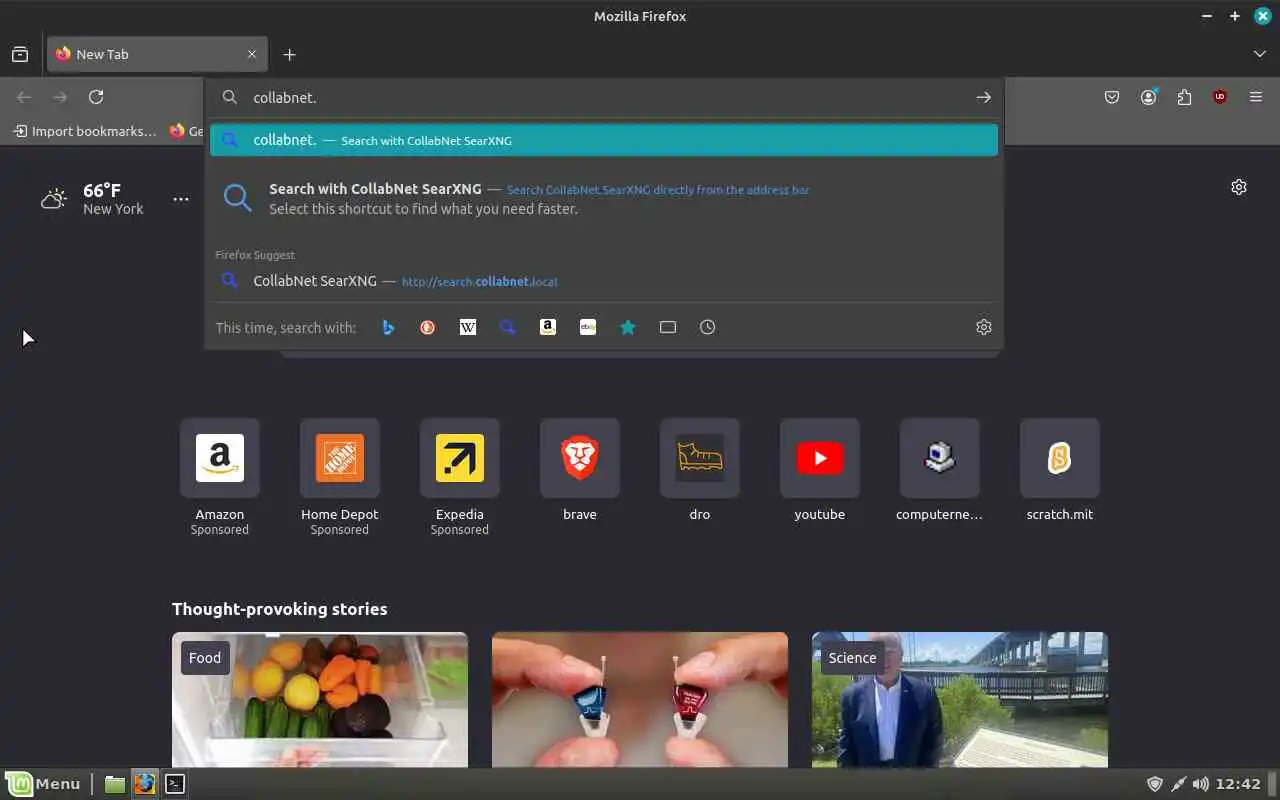
Task: Open the network tray icon
Action: click(x=1178, y=784)
